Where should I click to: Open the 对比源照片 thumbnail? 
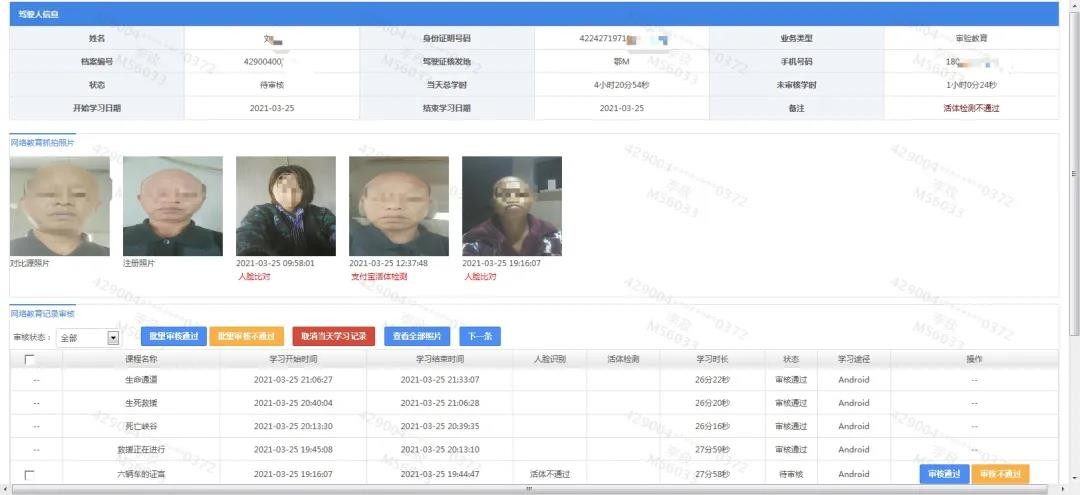click(x=59, y=206)
